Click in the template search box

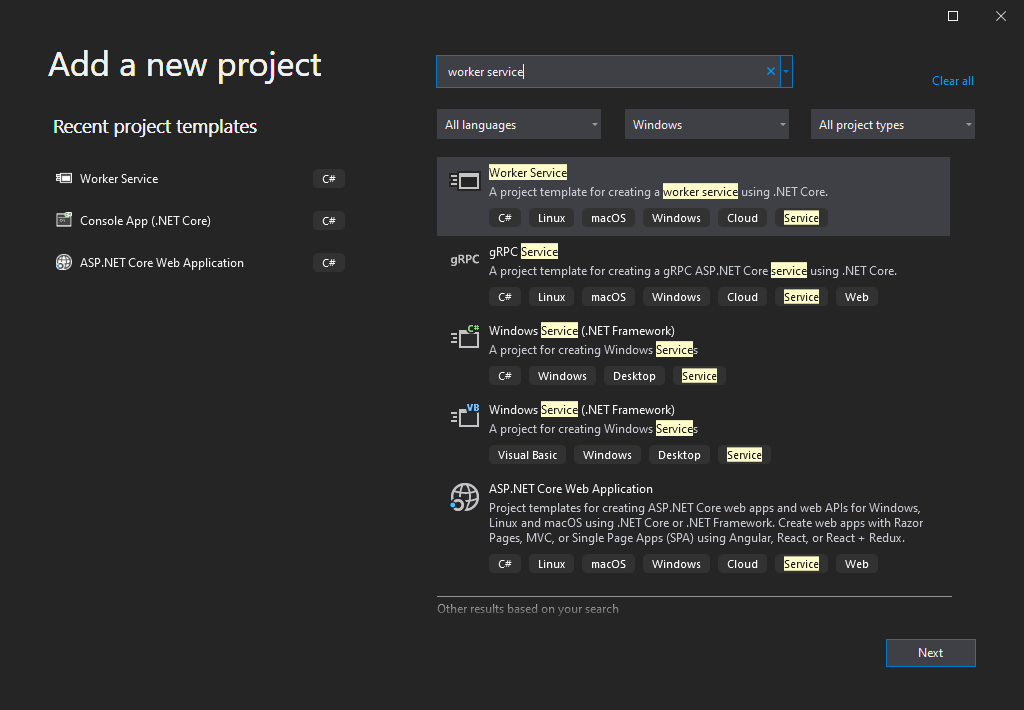pyautogui.click(x=600, y=72)
